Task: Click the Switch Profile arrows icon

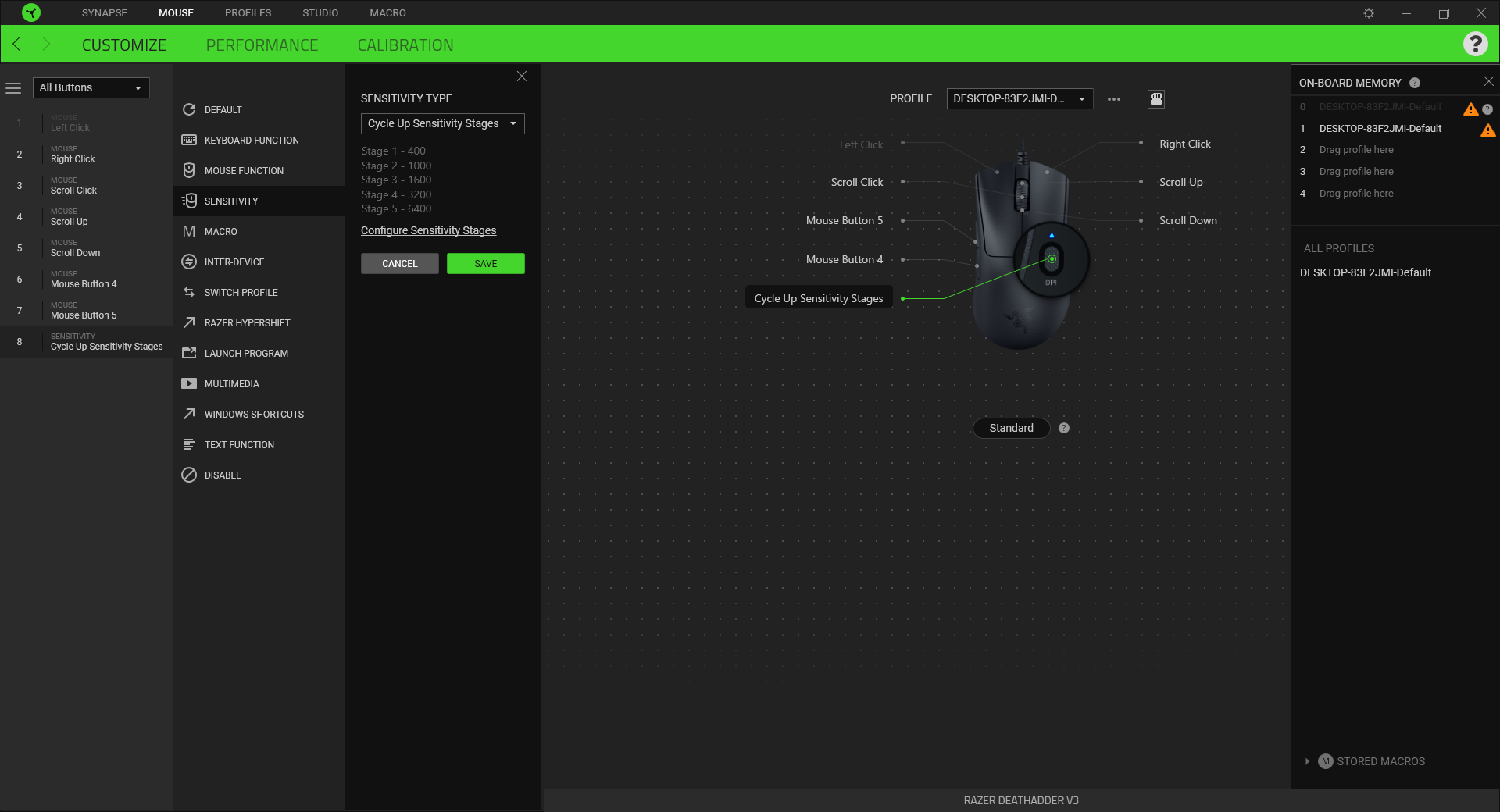Action: (189, 292)
